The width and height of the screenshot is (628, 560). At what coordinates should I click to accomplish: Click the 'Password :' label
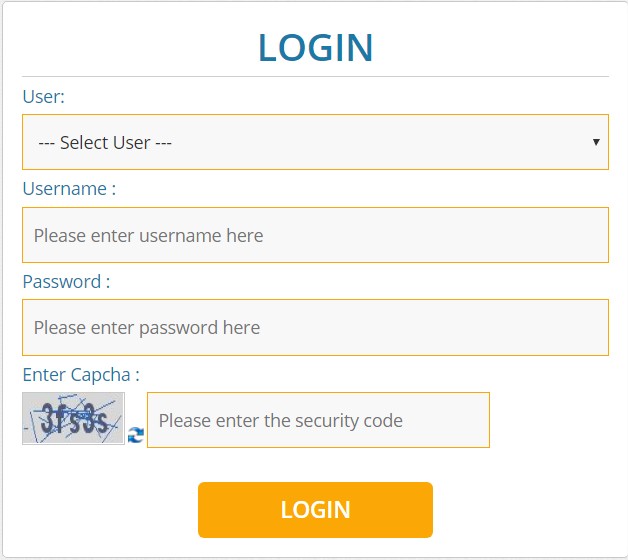point(66,281)
